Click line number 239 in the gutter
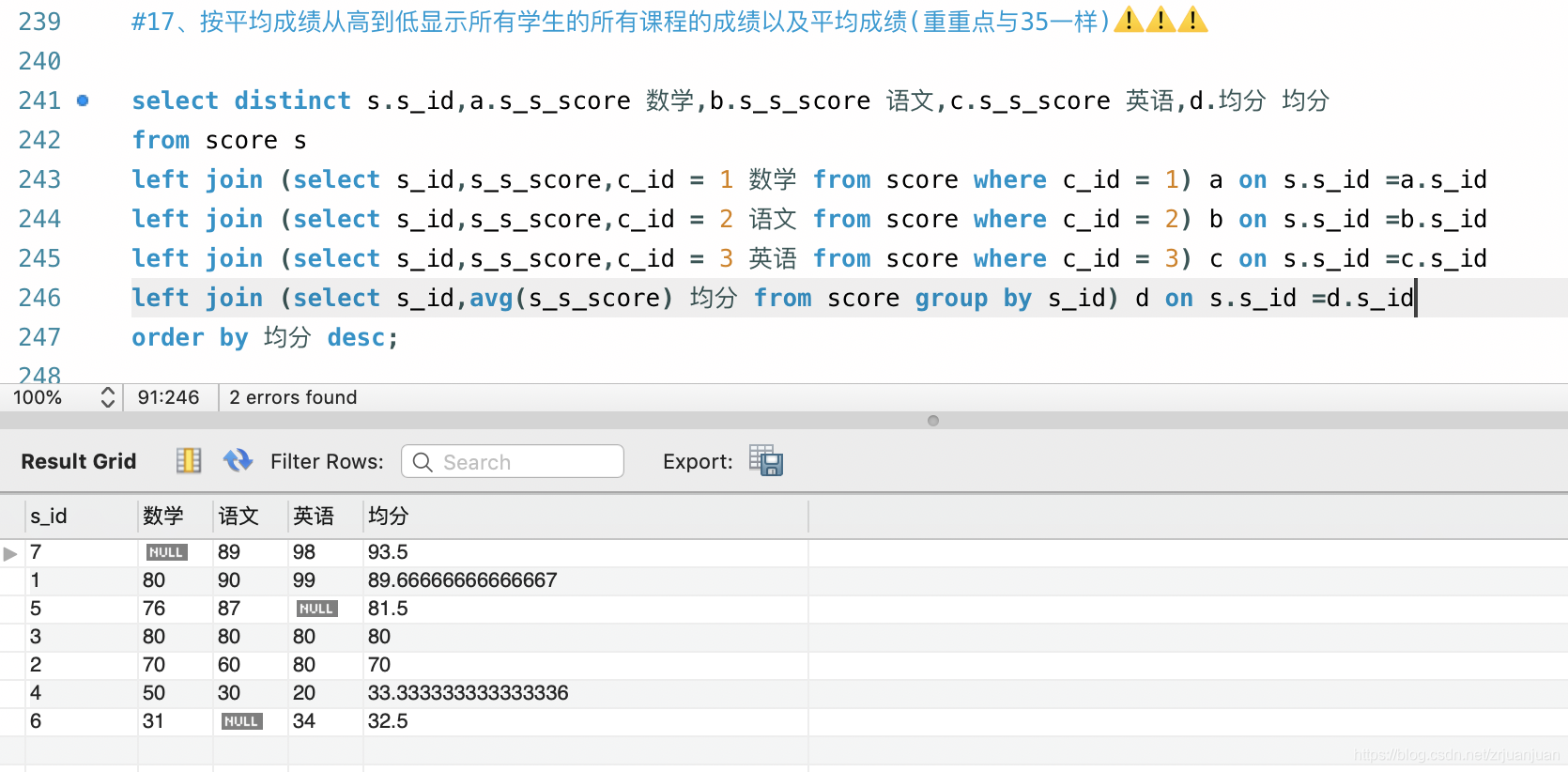1568x772 pixels. pyautogui.click(x=39, y=22)
